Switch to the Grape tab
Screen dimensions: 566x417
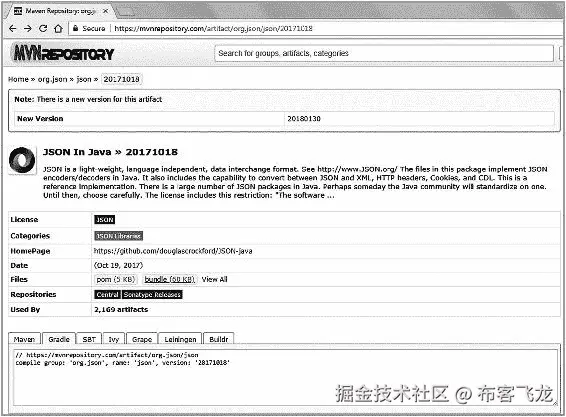pyautogui.click(x=142, y=339)
